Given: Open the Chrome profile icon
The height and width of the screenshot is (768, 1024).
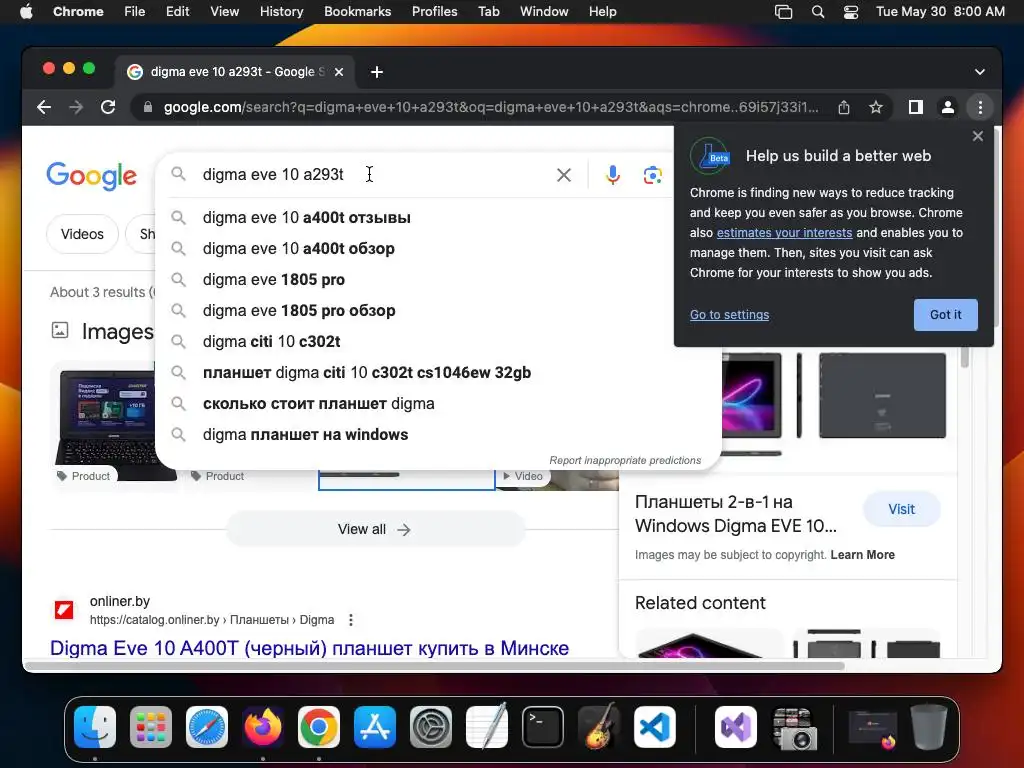Looking at the screenshot, I should pyautogui.click(x=948, y=107).
